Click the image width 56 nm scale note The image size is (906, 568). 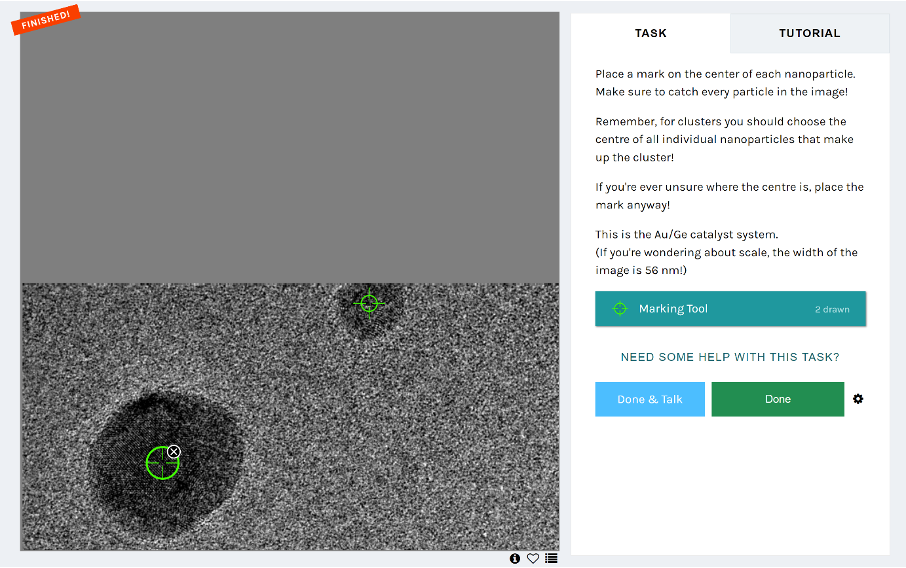click(725, 261)
